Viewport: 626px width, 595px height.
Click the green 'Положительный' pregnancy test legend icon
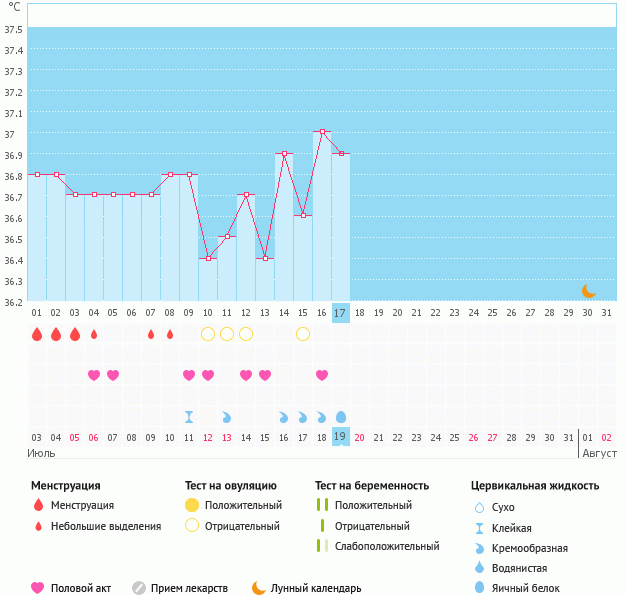322,505
